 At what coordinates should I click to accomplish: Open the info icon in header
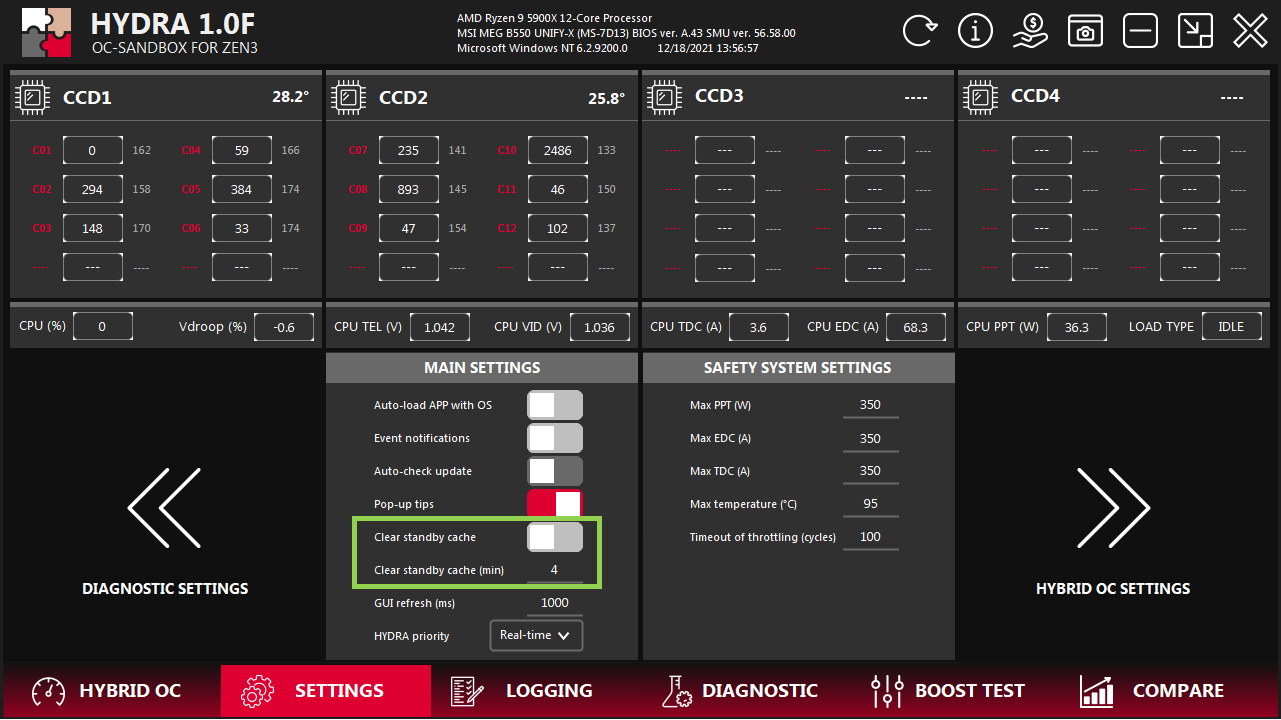point(975,31)
